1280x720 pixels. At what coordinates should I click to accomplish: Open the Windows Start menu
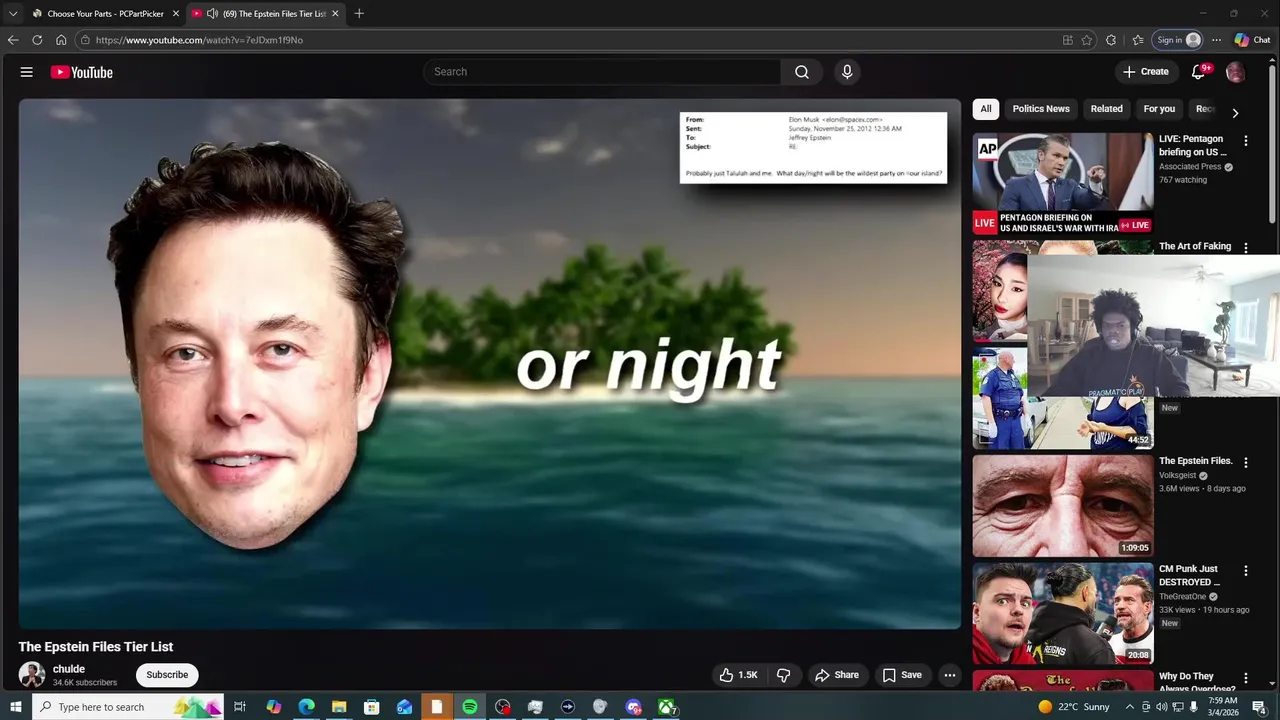pos(15,707)
